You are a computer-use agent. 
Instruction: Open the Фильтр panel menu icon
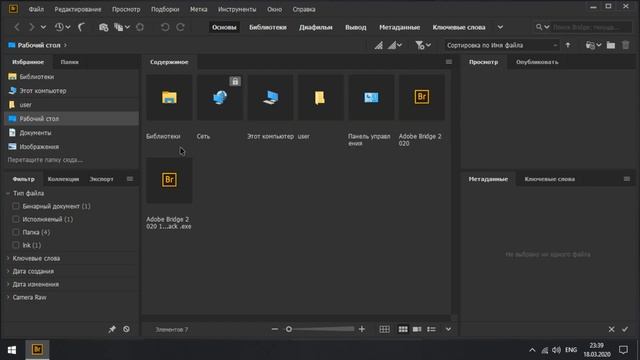[x=130, y=179]
